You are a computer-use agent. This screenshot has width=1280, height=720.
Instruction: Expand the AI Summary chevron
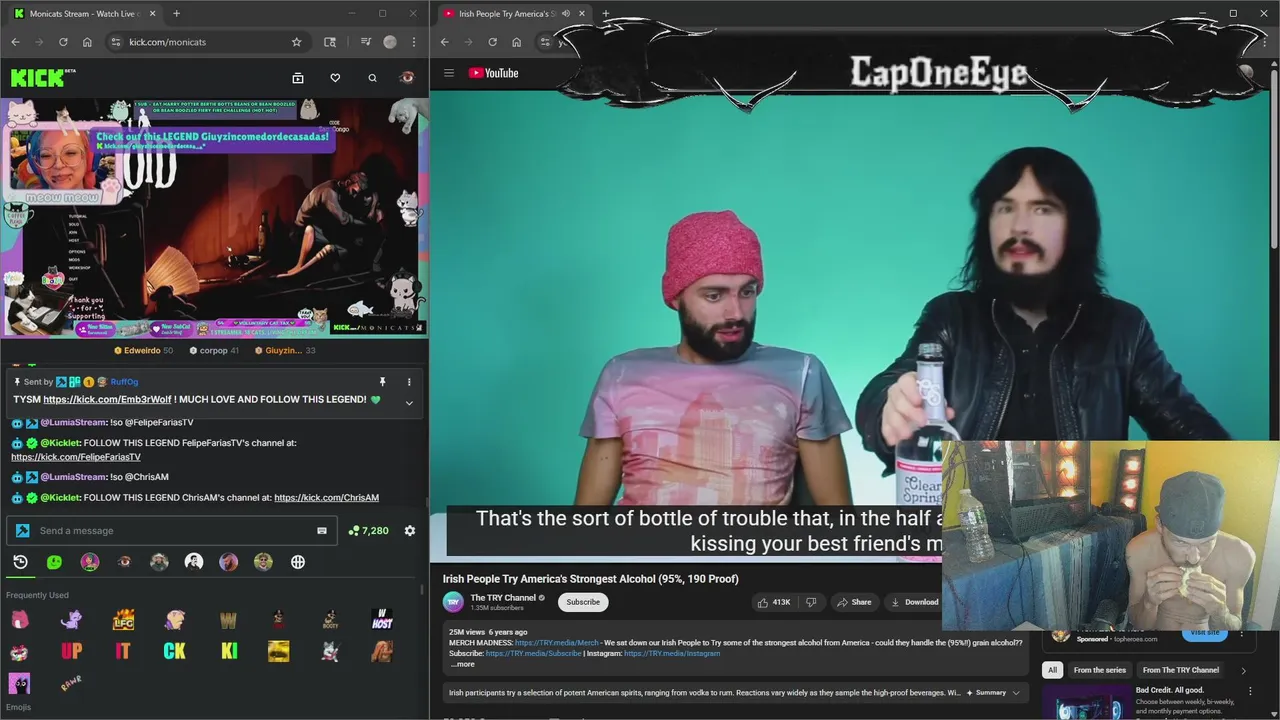pyautogui.click(x=1016, y=692)
